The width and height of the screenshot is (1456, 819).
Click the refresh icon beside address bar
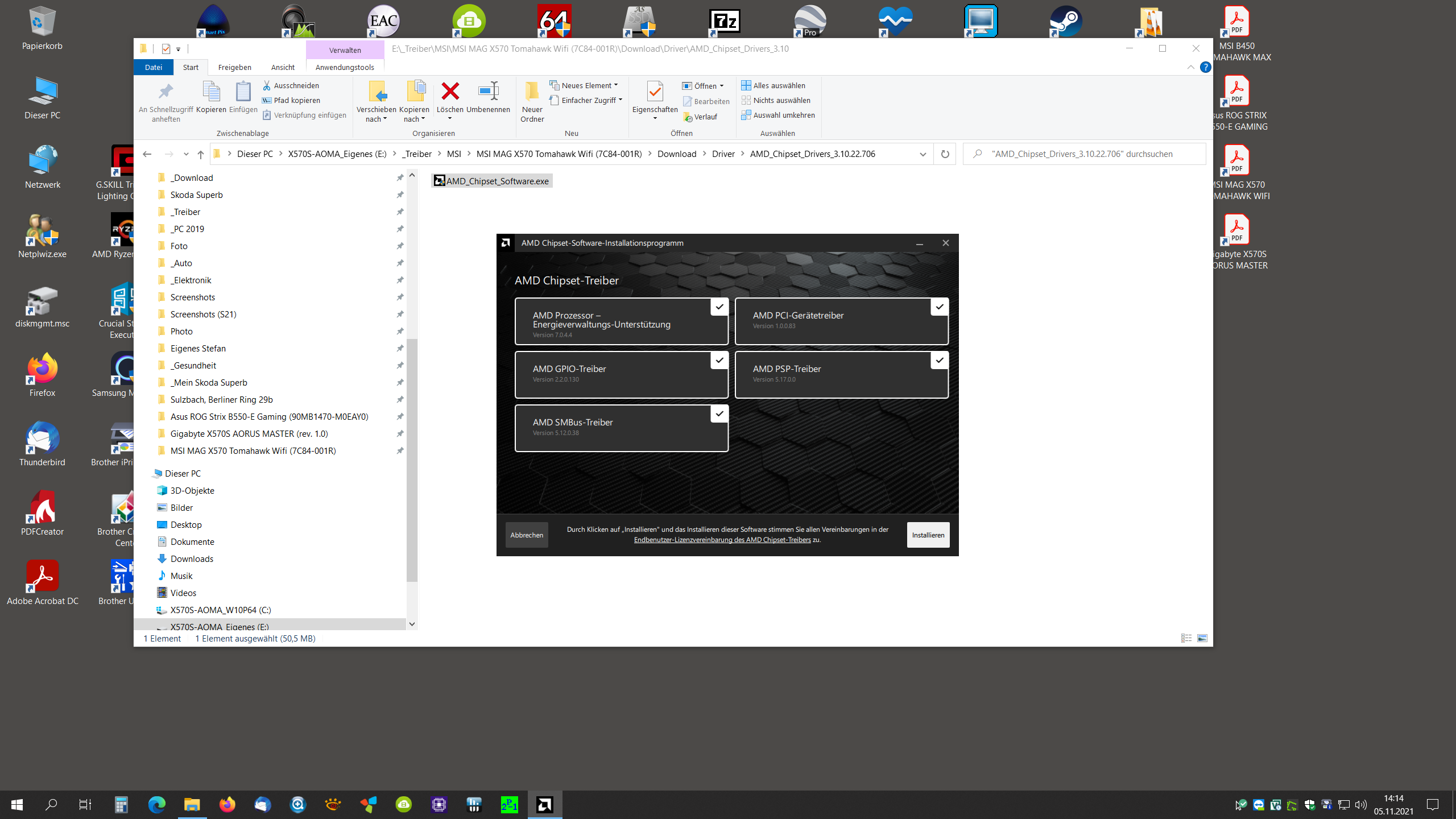pos(945,154)
